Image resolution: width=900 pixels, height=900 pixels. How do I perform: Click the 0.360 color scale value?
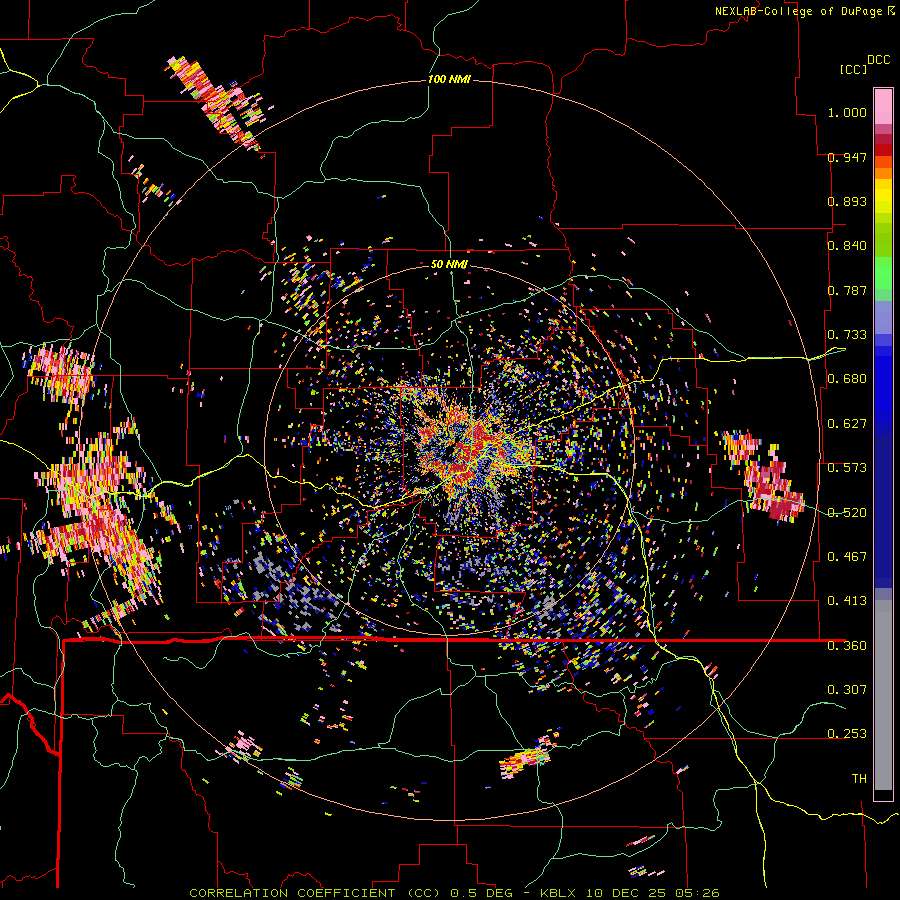(x=847, y=646)
